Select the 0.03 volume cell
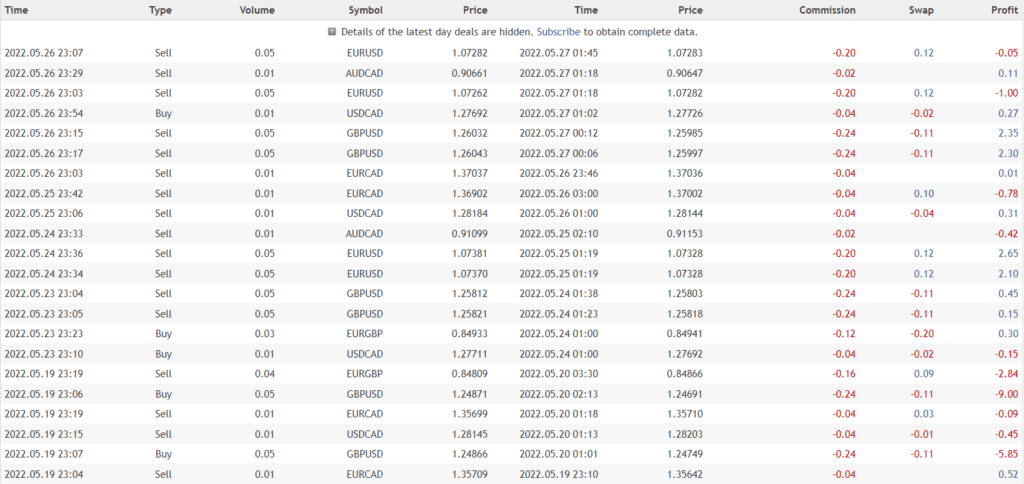 click(x=264, y=334)
